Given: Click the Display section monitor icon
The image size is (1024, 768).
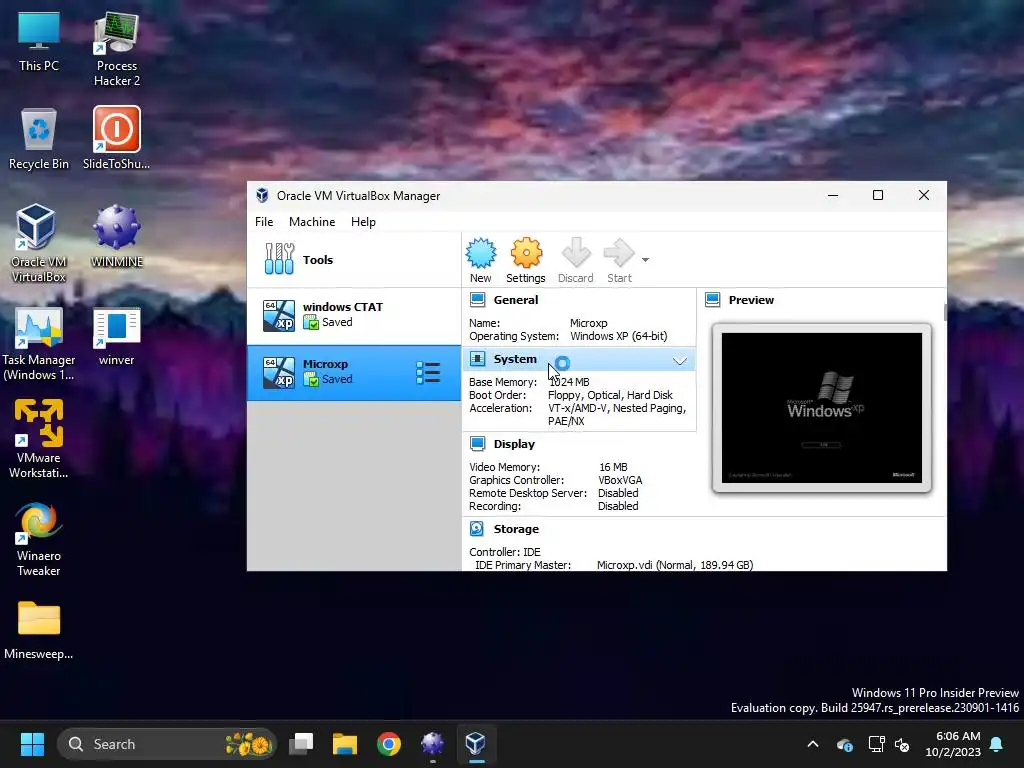Looking at the screenshot, I should click(477, 444).
